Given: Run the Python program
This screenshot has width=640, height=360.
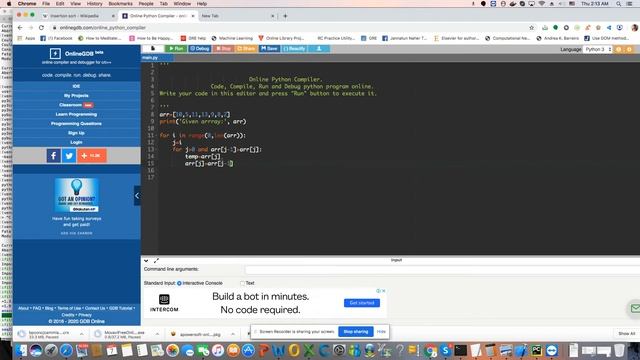Looking at the screenshot, I should click(176, 49).
